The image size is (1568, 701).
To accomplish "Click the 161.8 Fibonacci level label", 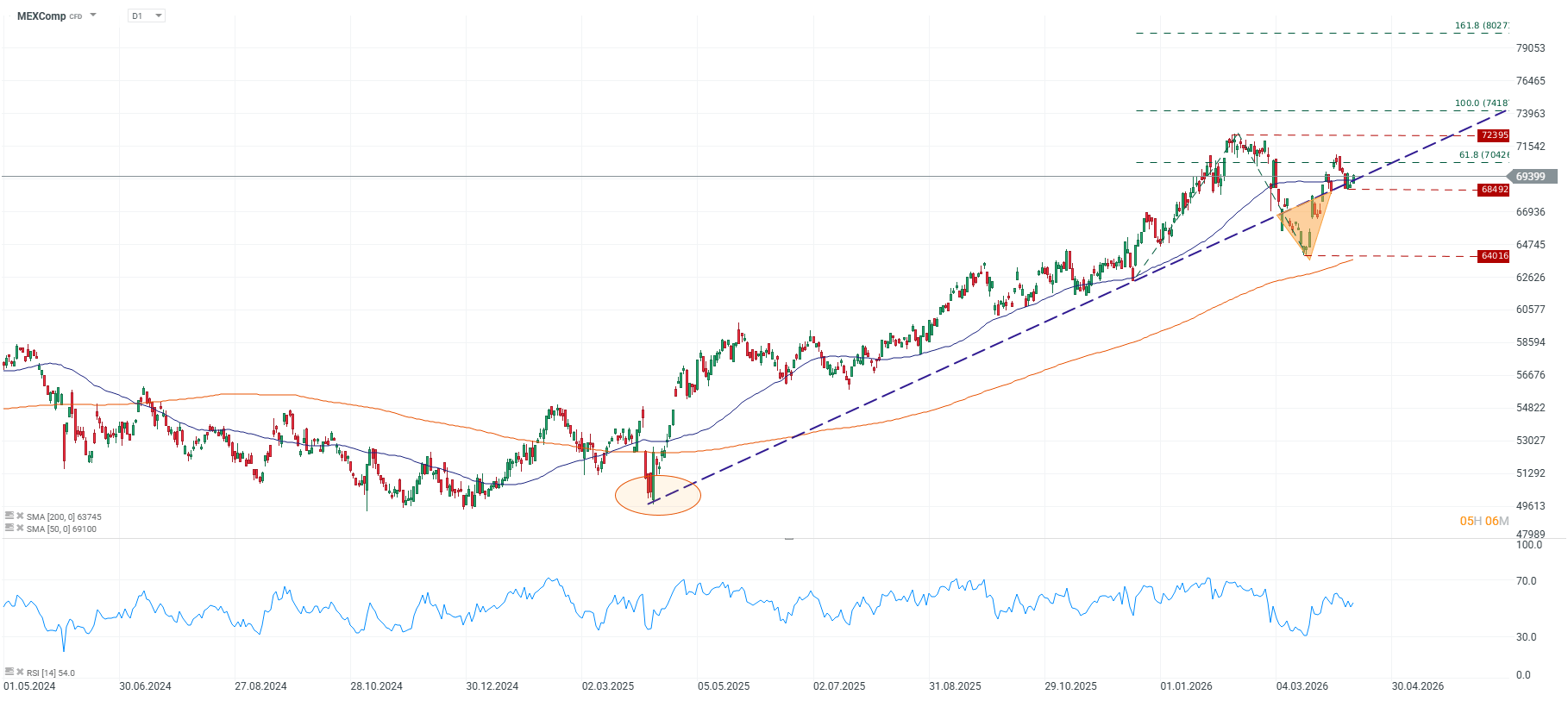I will pos(1481,26).
